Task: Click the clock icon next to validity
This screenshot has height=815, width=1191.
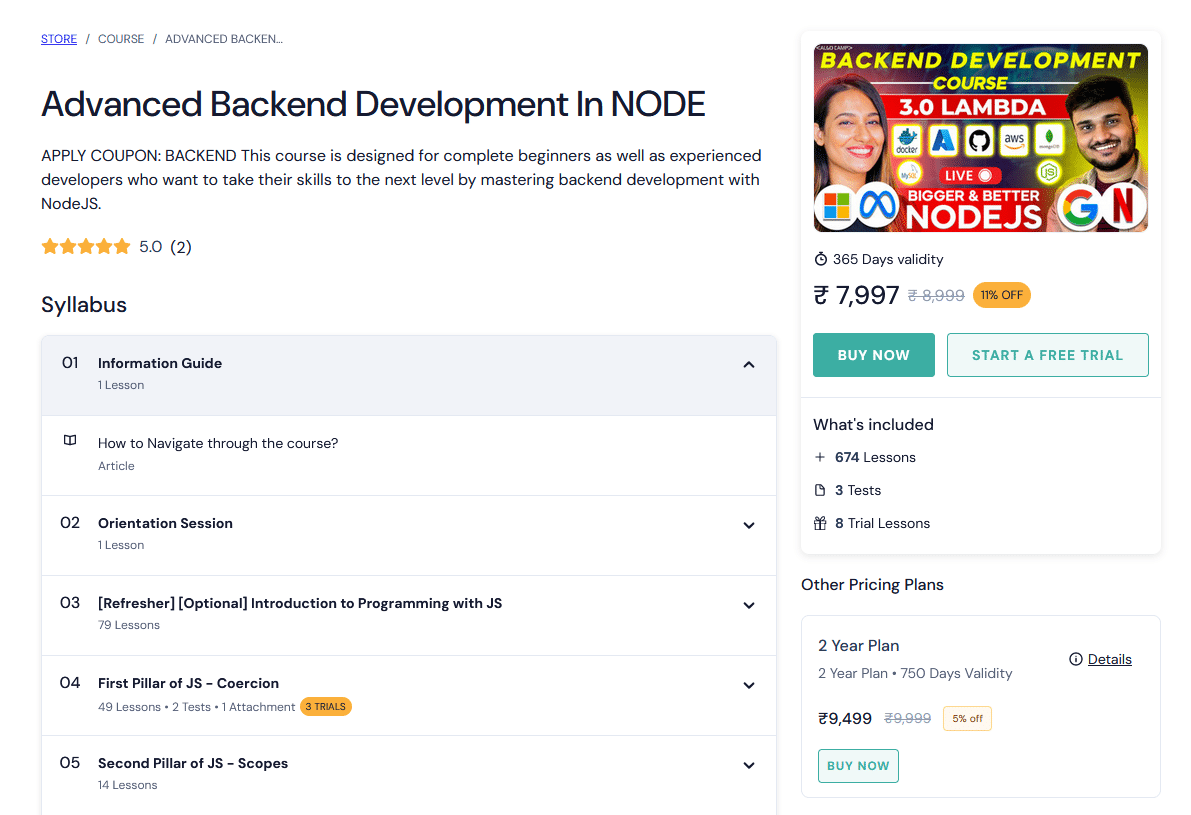Action: point(821,259)
